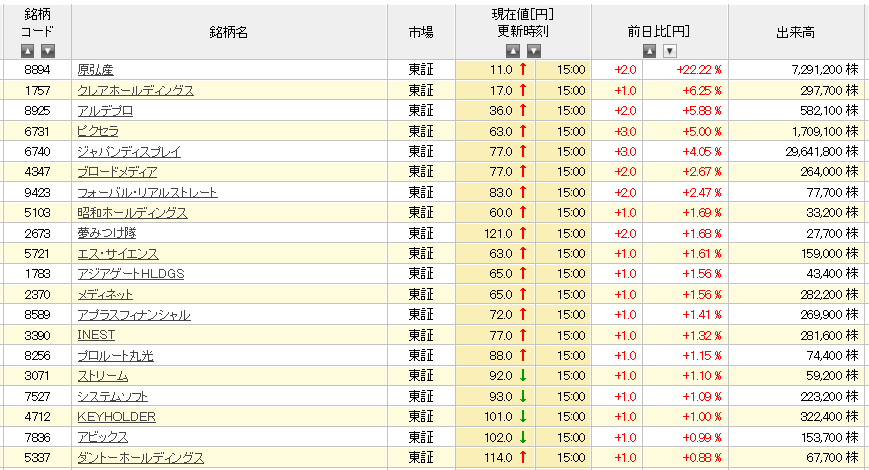
Task: Open the INEST stock link
Action: pos(96,335)
